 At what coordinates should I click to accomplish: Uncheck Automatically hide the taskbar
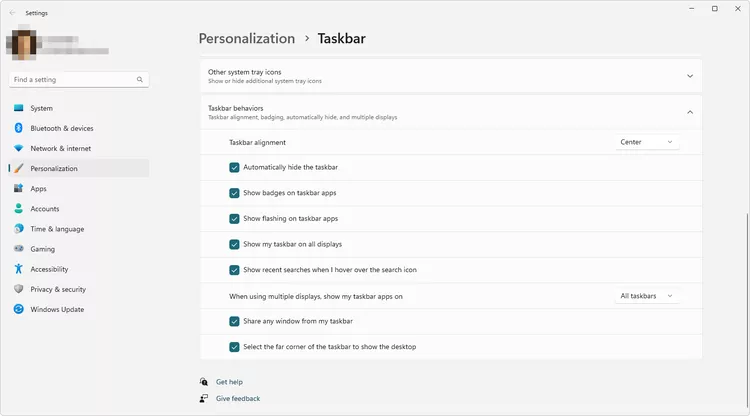tap(234, 167)
